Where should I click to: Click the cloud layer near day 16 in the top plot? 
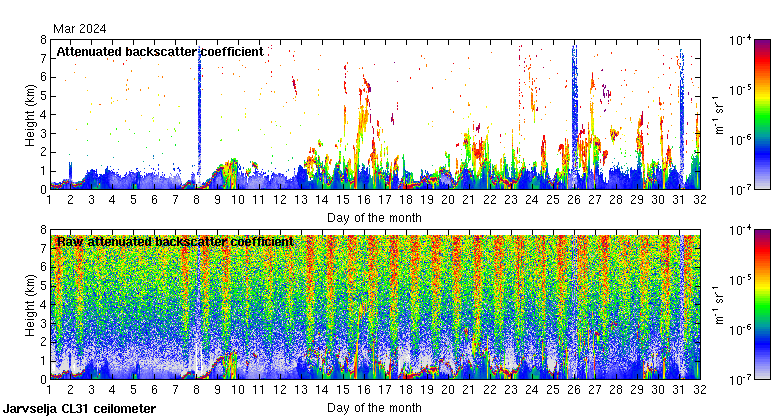click(365, 107)
